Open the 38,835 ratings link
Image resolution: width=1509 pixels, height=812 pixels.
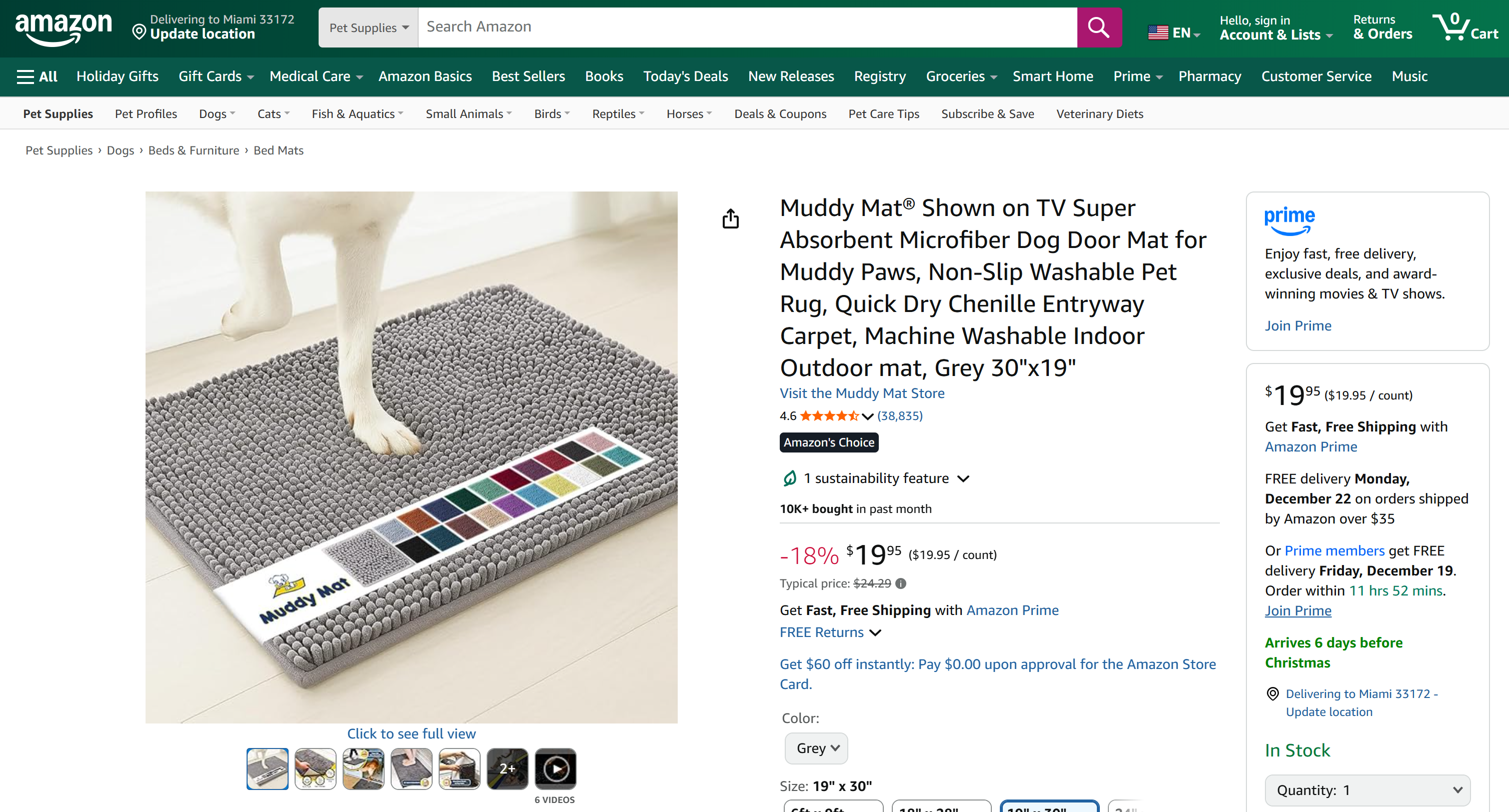(900, 415)
